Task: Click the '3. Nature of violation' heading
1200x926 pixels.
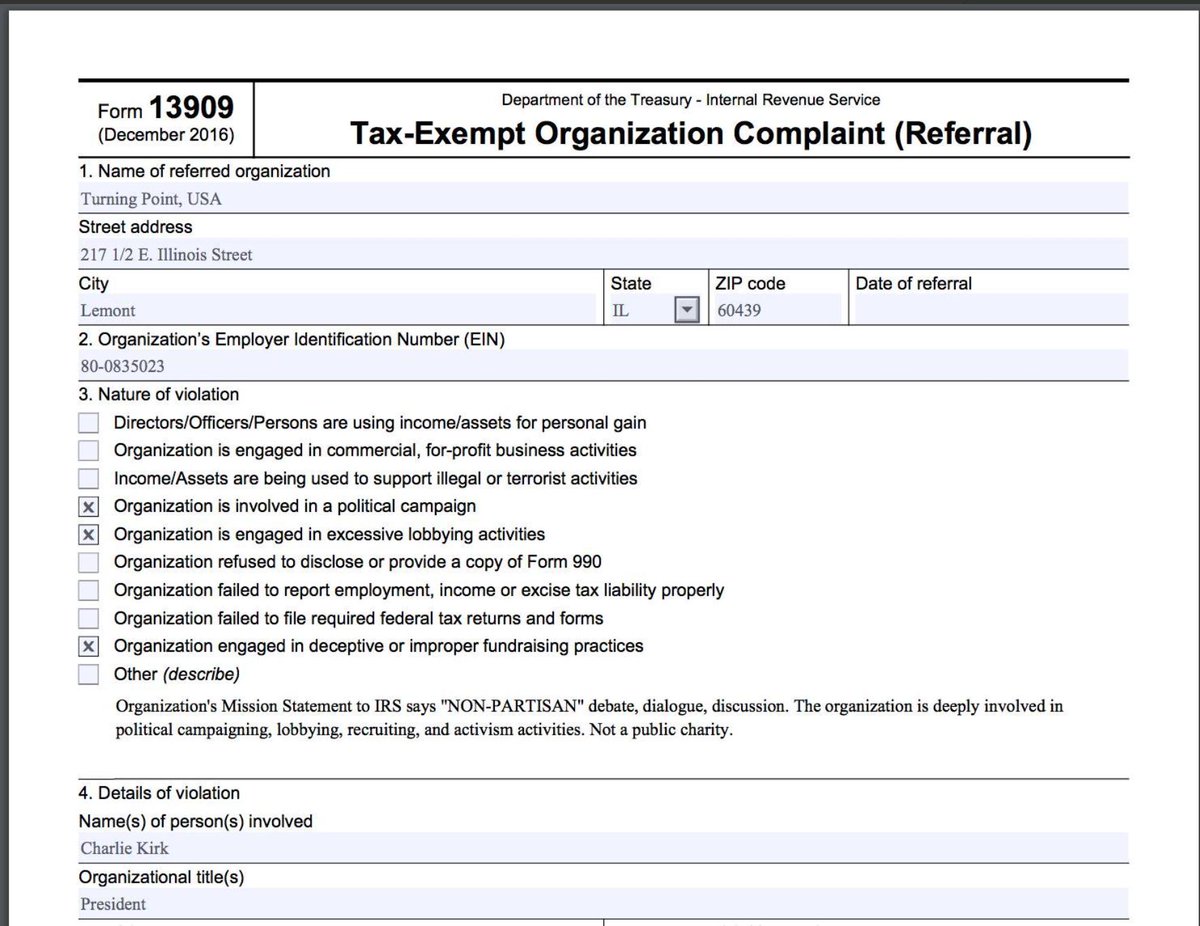Action: 159,395
